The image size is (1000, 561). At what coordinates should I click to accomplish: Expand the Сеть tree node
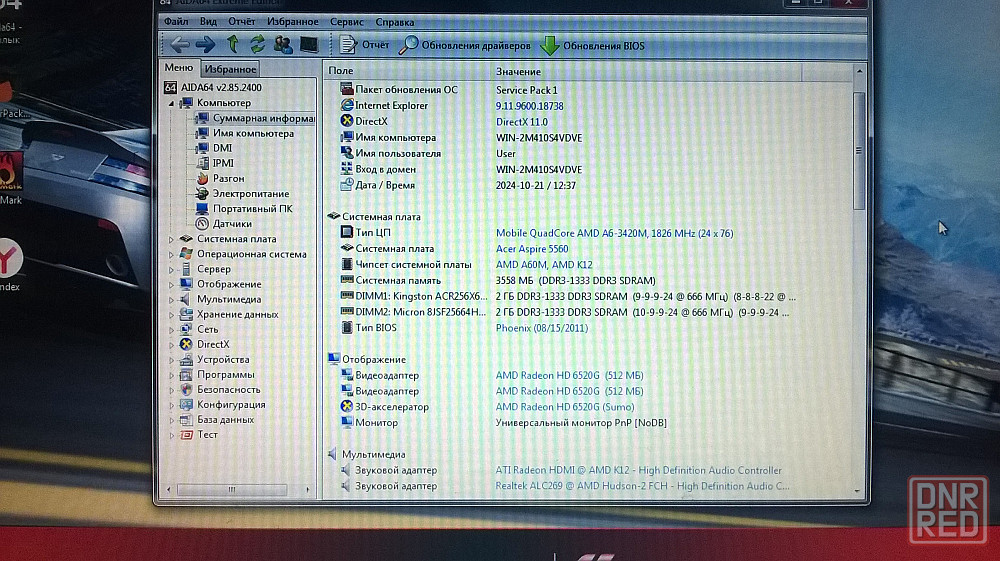coord(171,330)
